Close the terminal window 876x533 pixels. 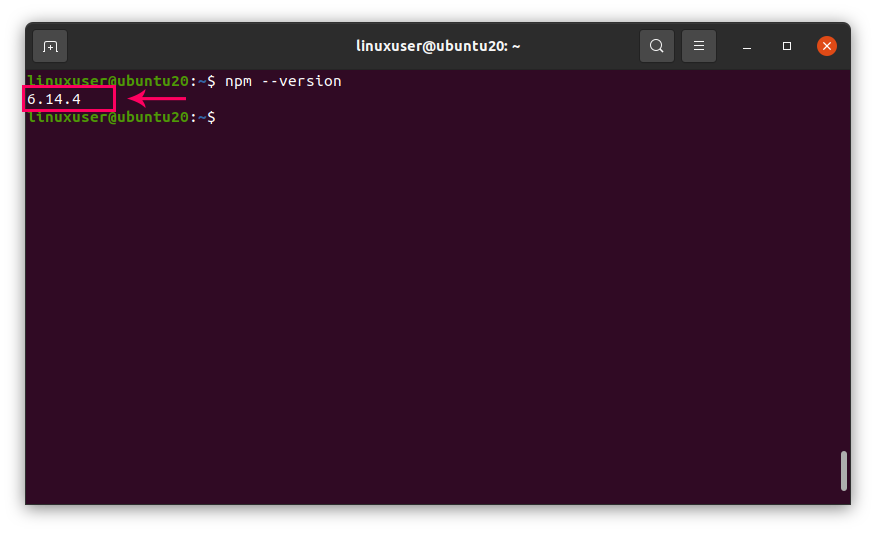tap(827, 46)
